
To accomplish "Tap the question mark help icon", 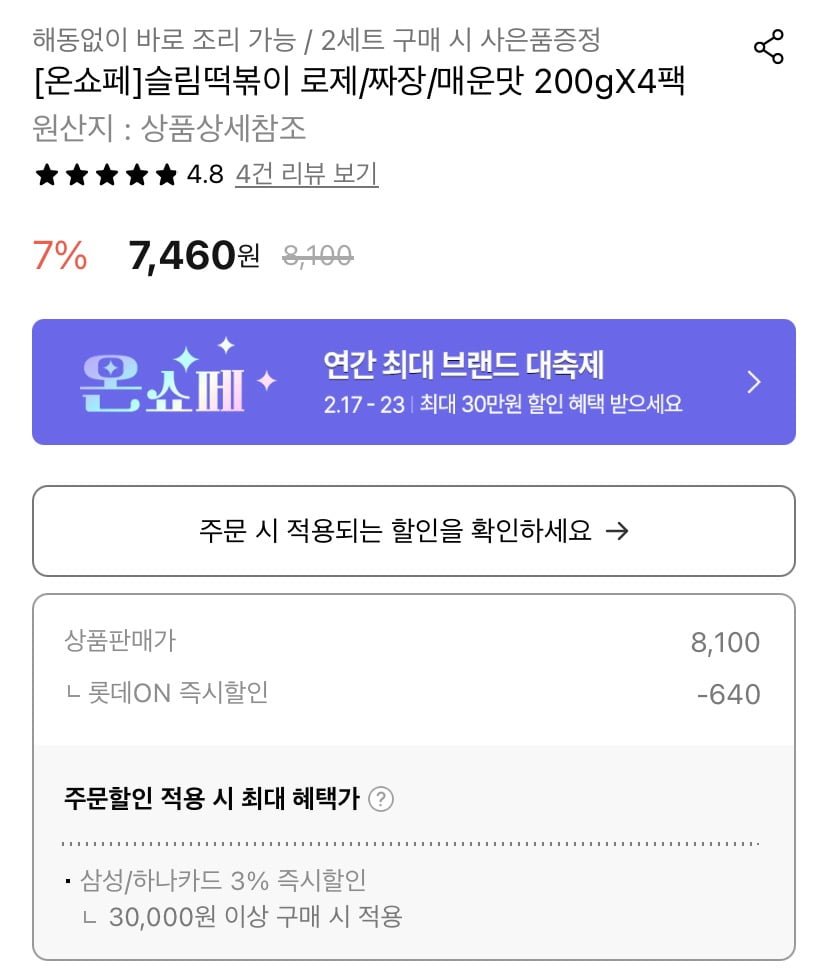I will click(x=381, y=799).
